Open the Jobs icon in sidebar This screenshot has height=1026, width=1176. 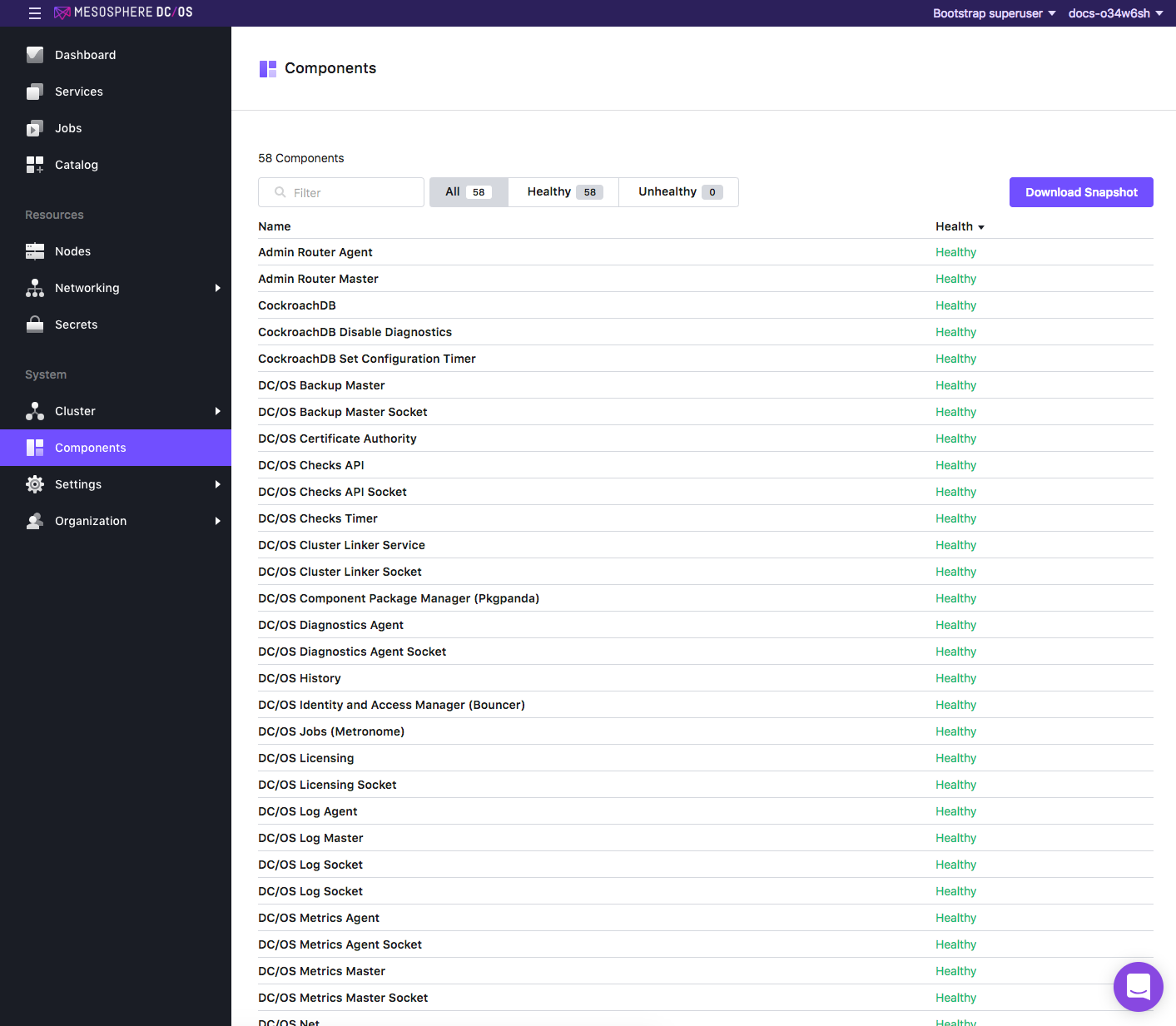coord(35,128)
